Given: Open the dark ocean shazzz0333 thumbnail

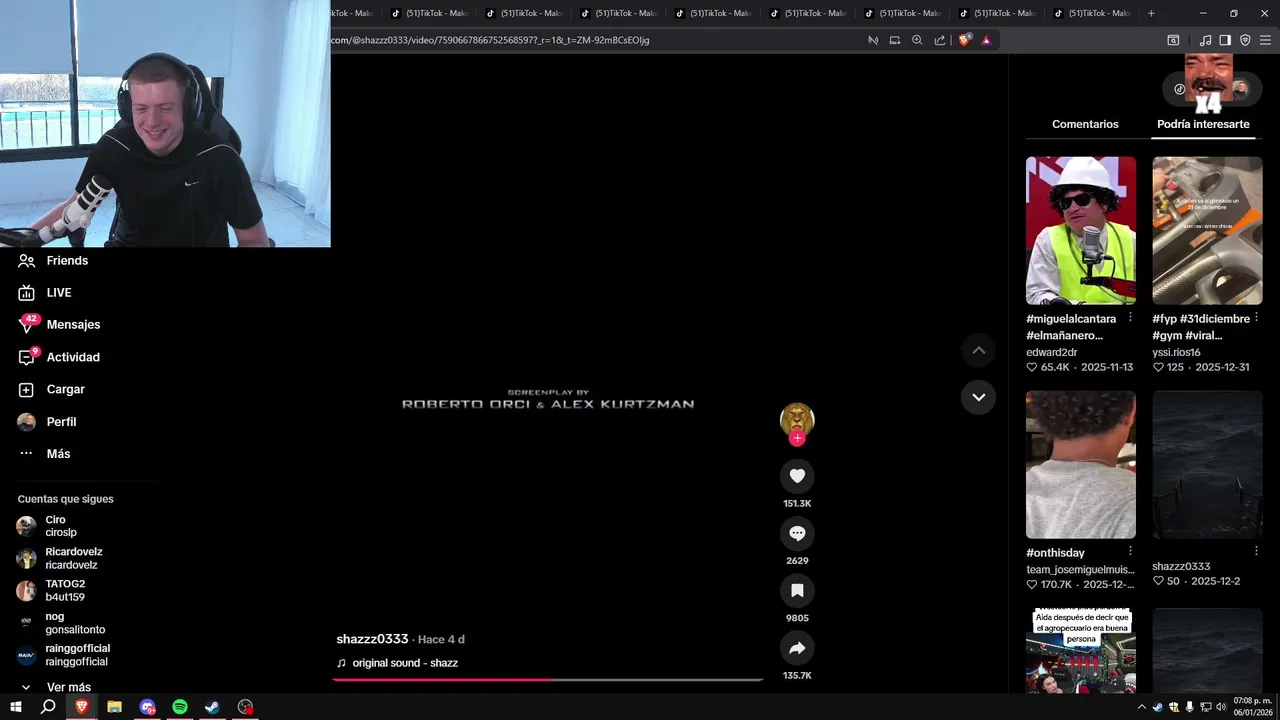Looking at the screenshot, I should (x=1207, y=465).
